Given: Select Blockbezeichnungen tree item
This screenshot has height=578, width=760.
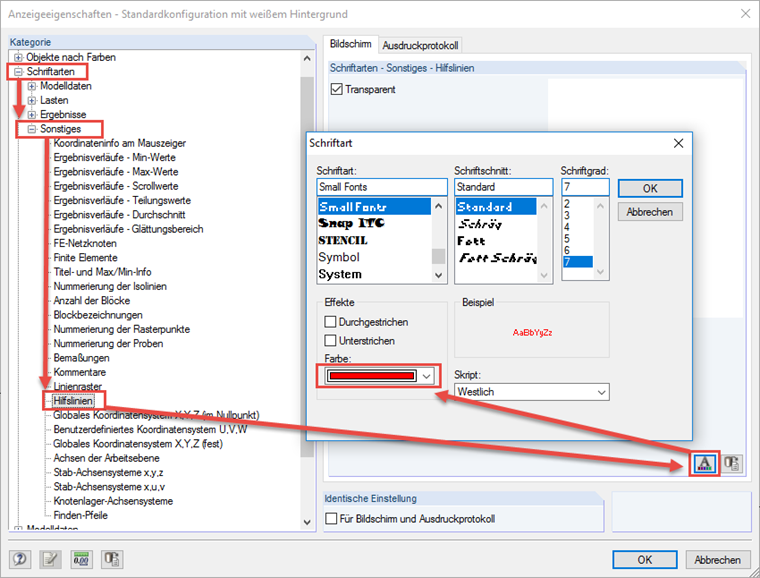Looking at the screenshot, I should [98, 315].
